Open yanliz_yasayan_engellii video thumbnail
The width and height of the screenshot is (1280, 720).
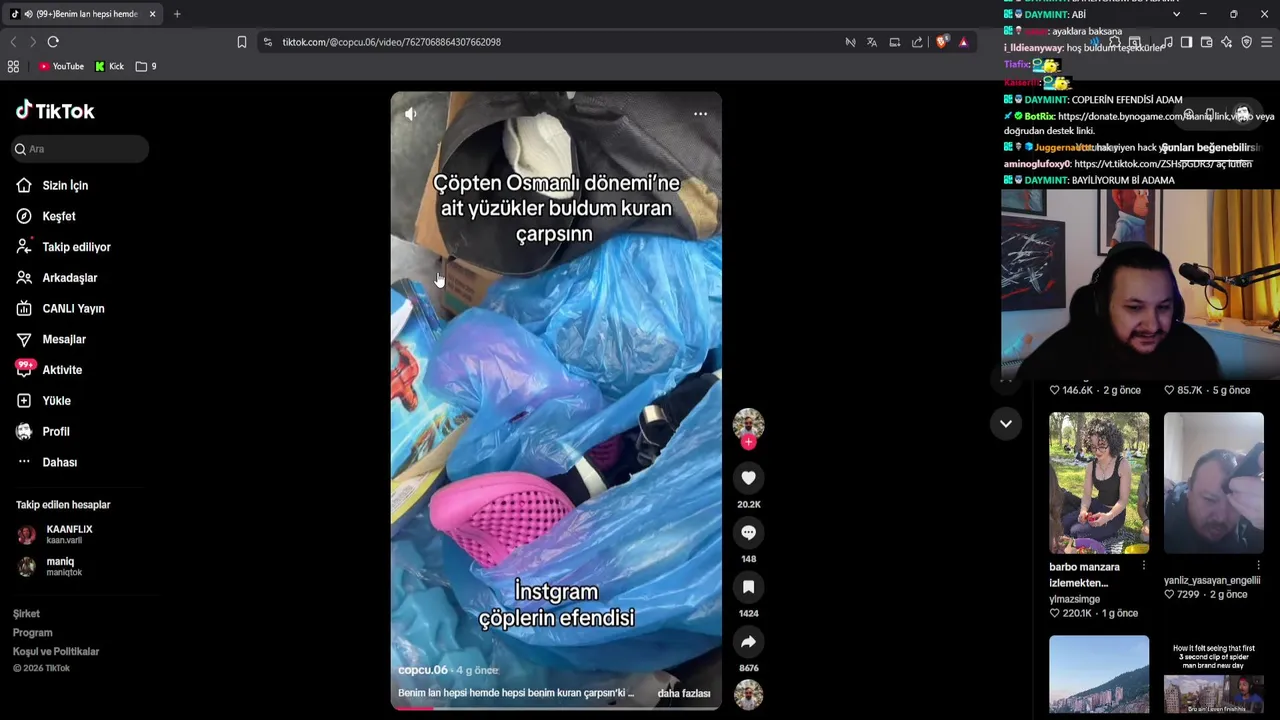(1213, 483)
